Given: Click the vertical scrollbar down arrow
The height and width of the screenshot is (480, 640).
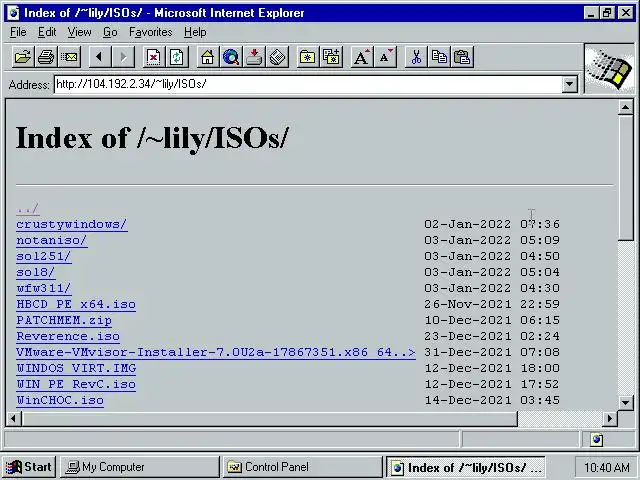Looking at the screenshot, I should [625, 403].
